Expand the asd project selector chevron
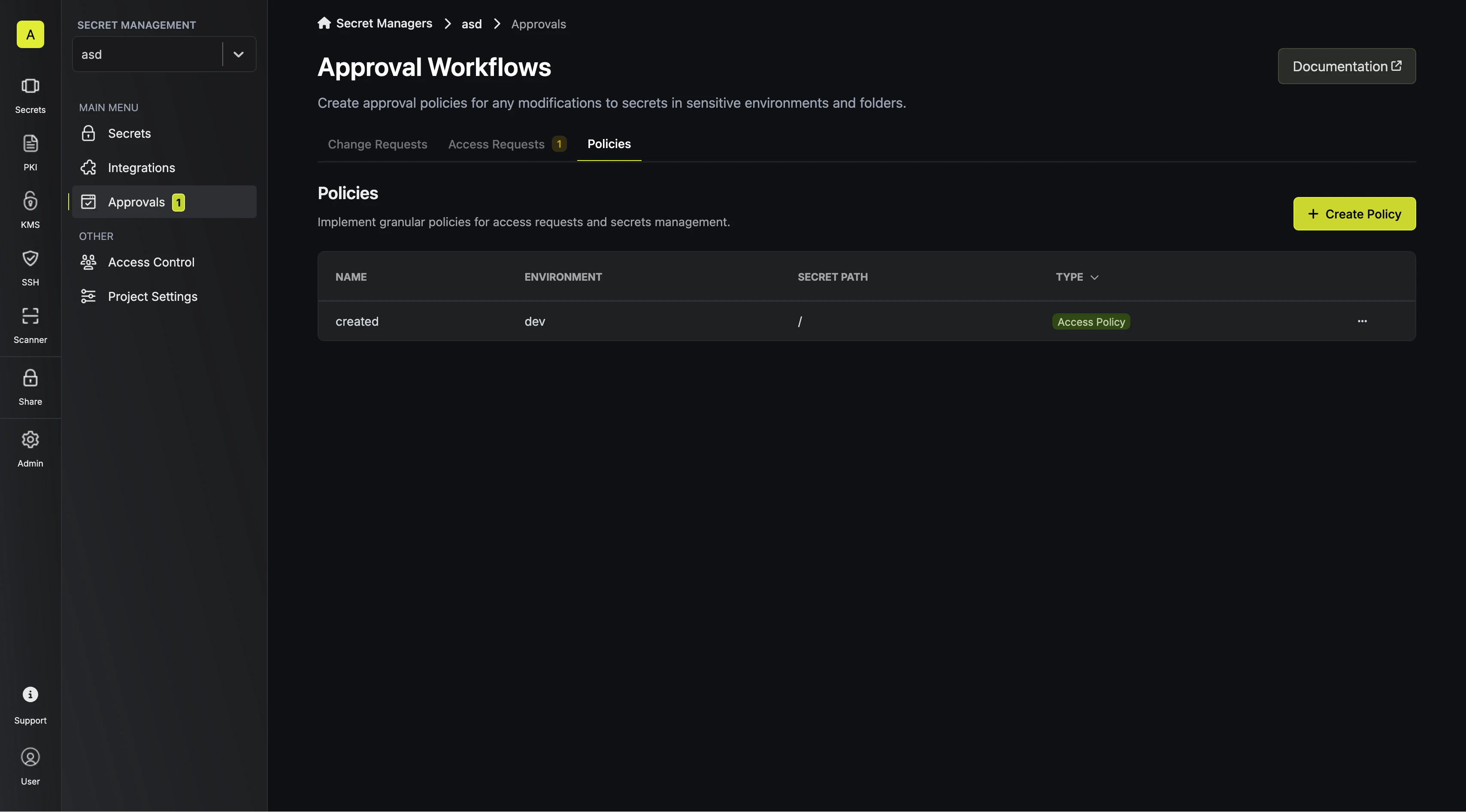This screenshot has width=1466, height=812. click(239, 55)
